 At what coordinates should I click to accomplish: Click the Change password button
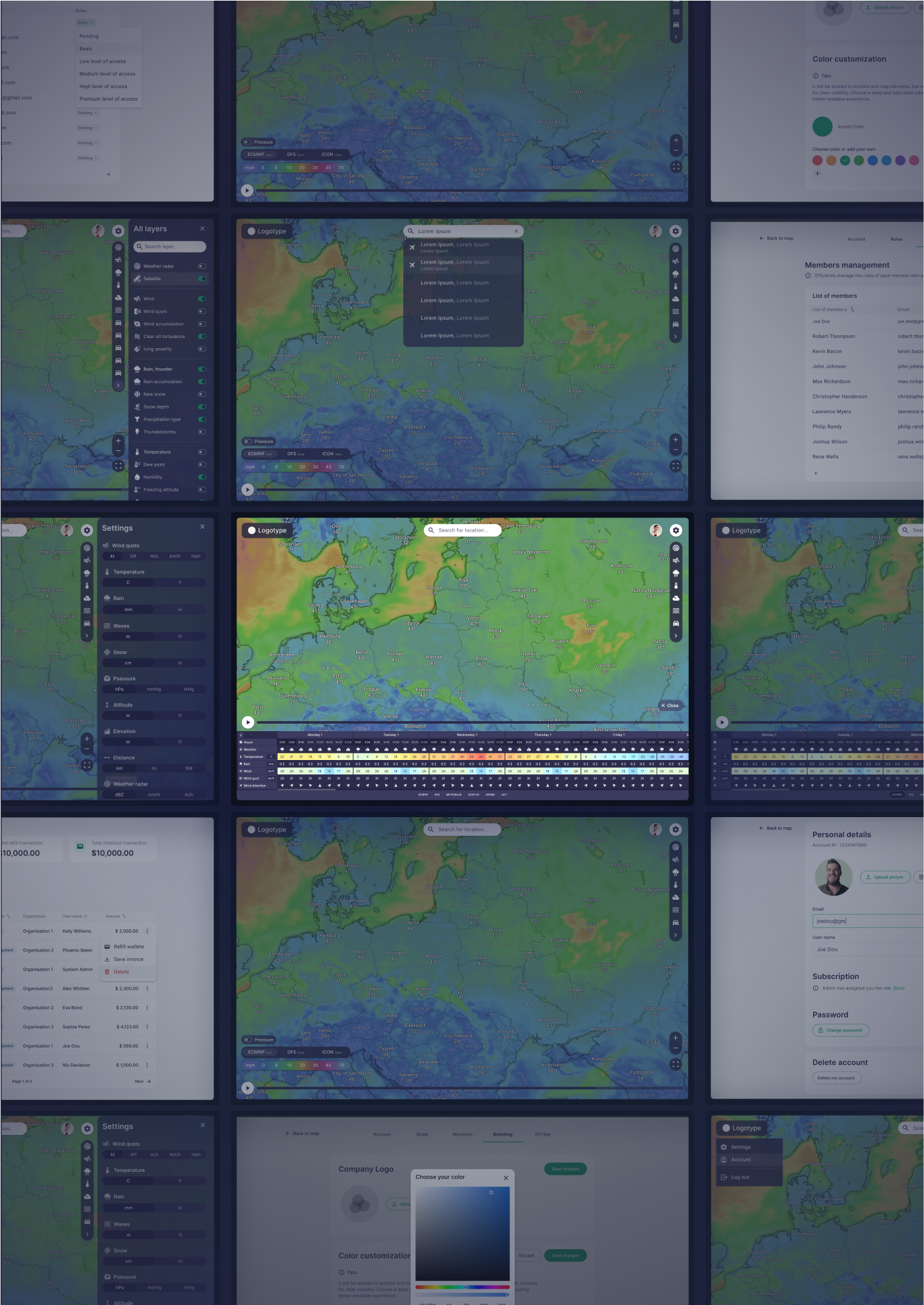click(841, 1030)
